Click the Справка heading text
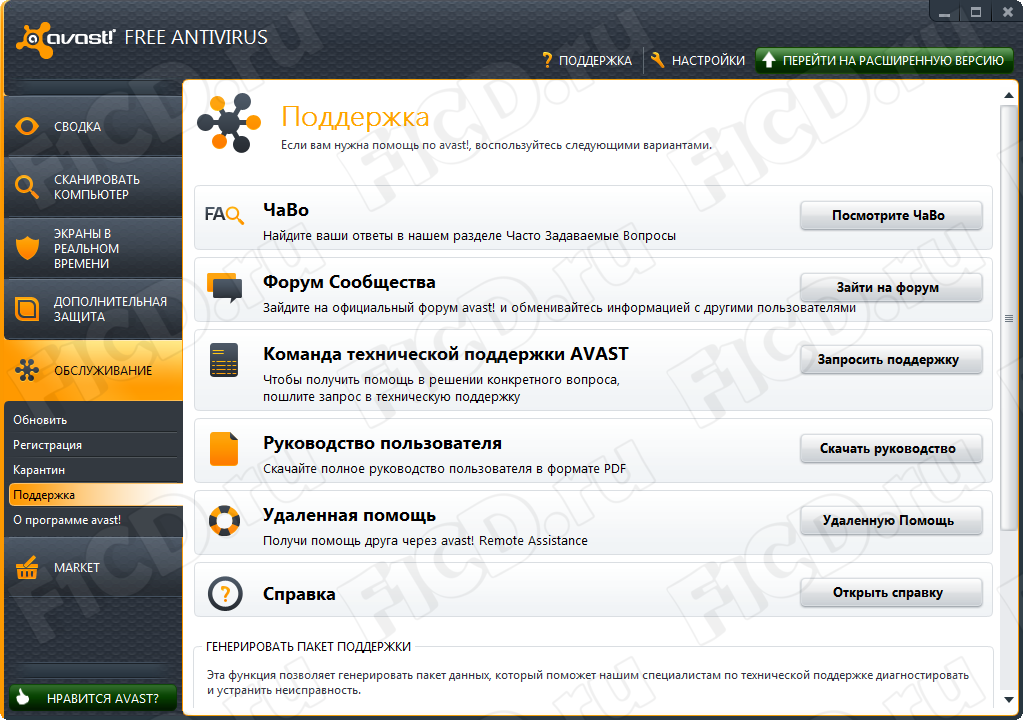This screenshot has width=1023, height=720. tap(299, 594)
